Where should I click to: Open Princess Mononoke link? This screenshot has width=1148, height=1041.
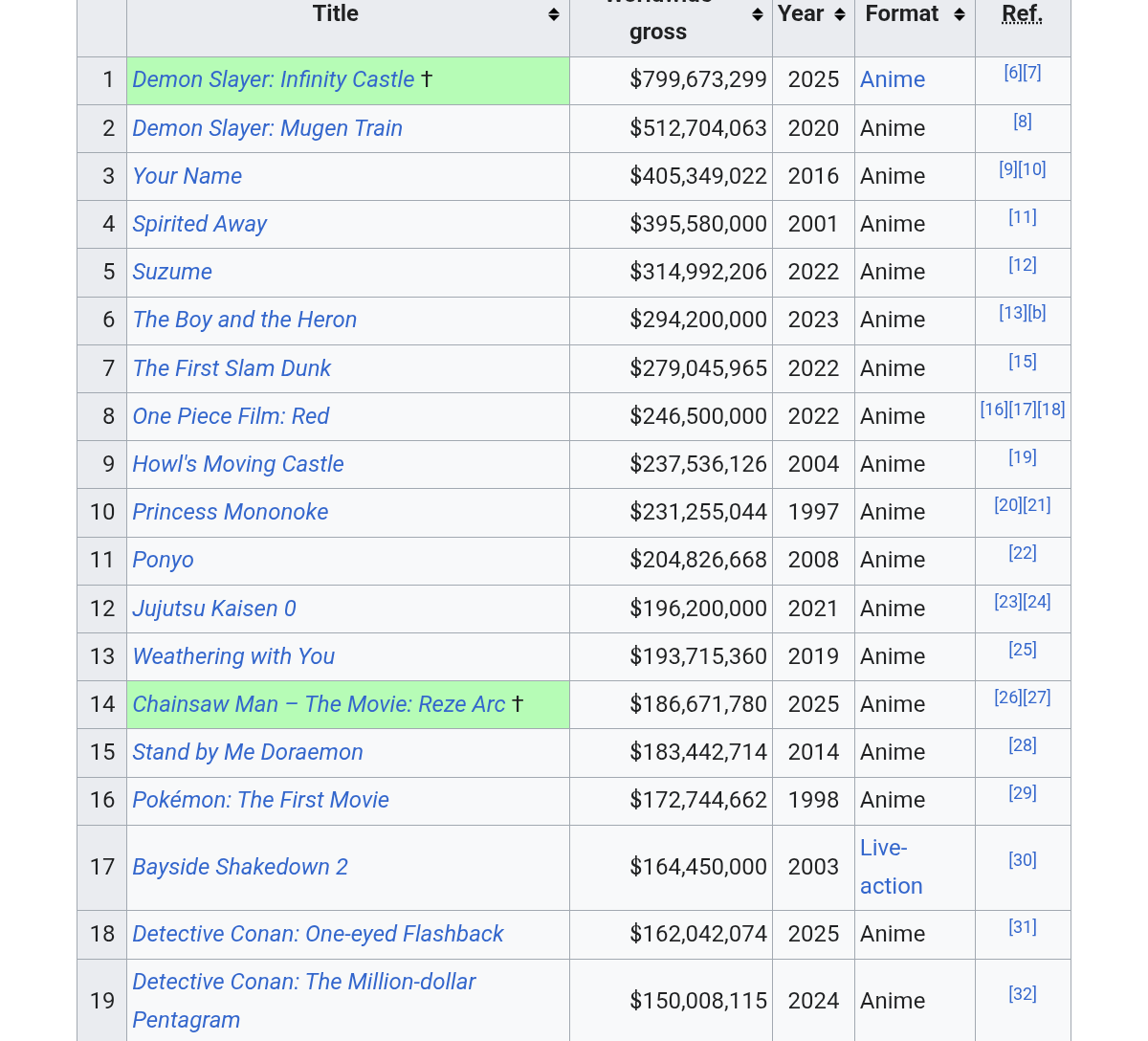(231, 512)
